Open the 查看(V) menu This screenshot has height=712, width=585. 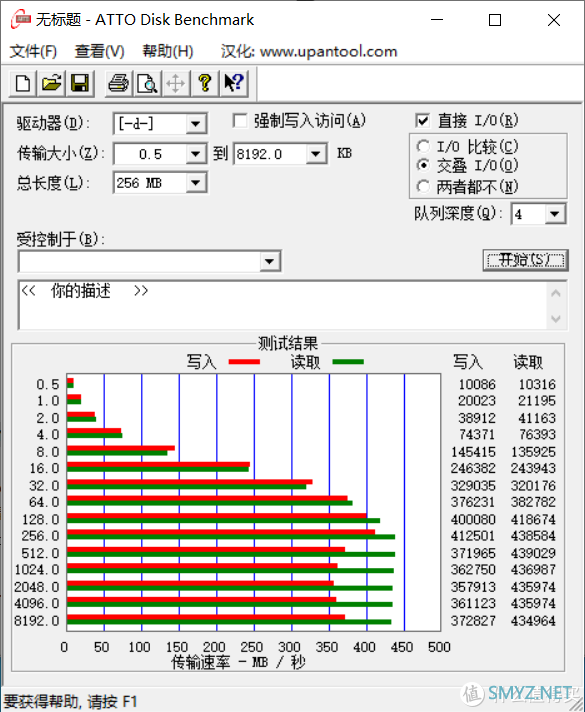pyautogui.click(x=99, y=51)
